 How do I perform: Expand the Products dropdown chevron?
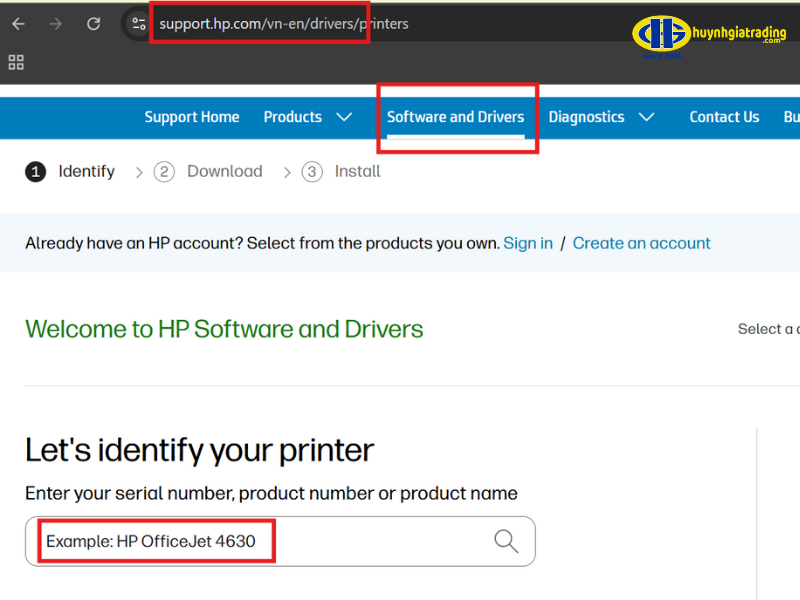pyautogui.click(x=344, y=117)
